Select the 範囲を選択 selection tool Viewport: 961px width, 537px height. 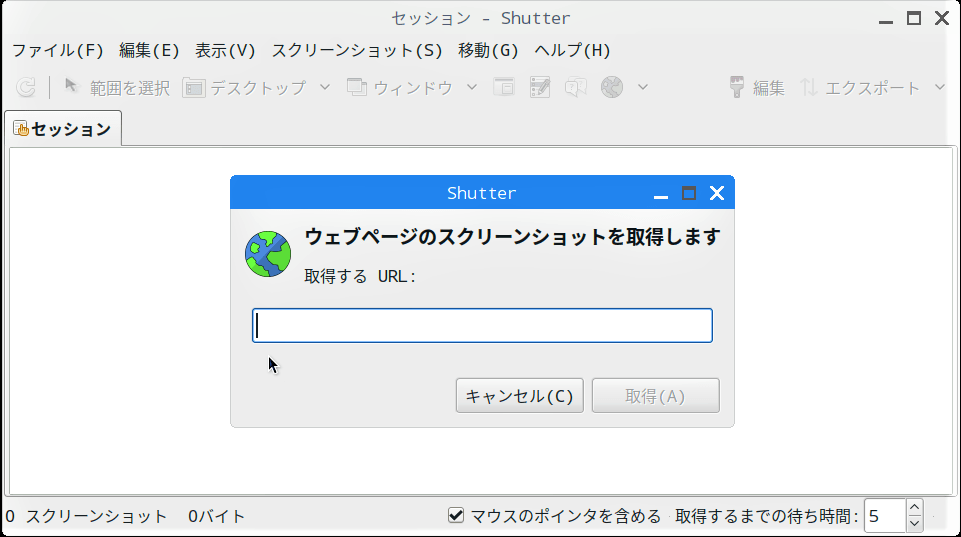pyautogui.click(x=117, y=88)
